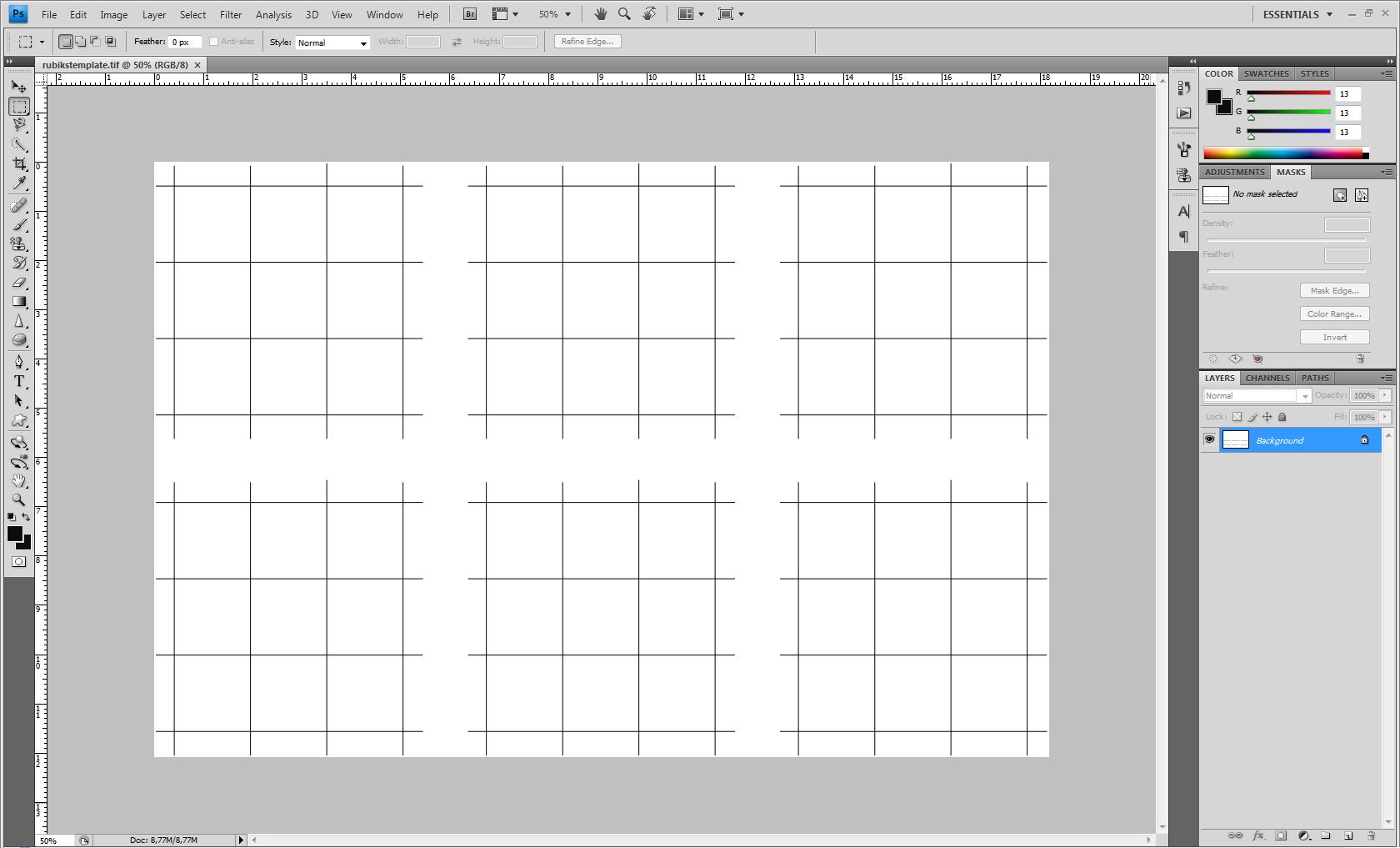Create new fill or adjustment layer

pos(1304,835)
